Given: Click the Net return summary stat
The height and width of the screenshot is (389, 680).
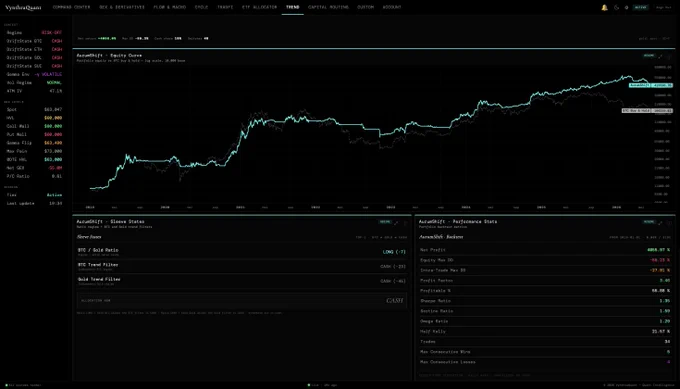Looking at the screenshot, I should coord(97,39).
